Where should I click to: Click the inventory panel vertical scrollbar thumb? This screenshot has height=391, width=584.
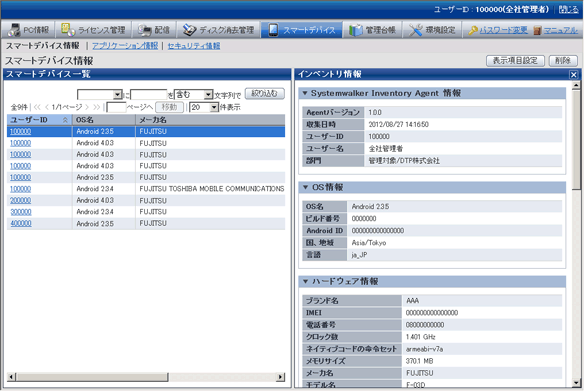(x=576, y=140)
